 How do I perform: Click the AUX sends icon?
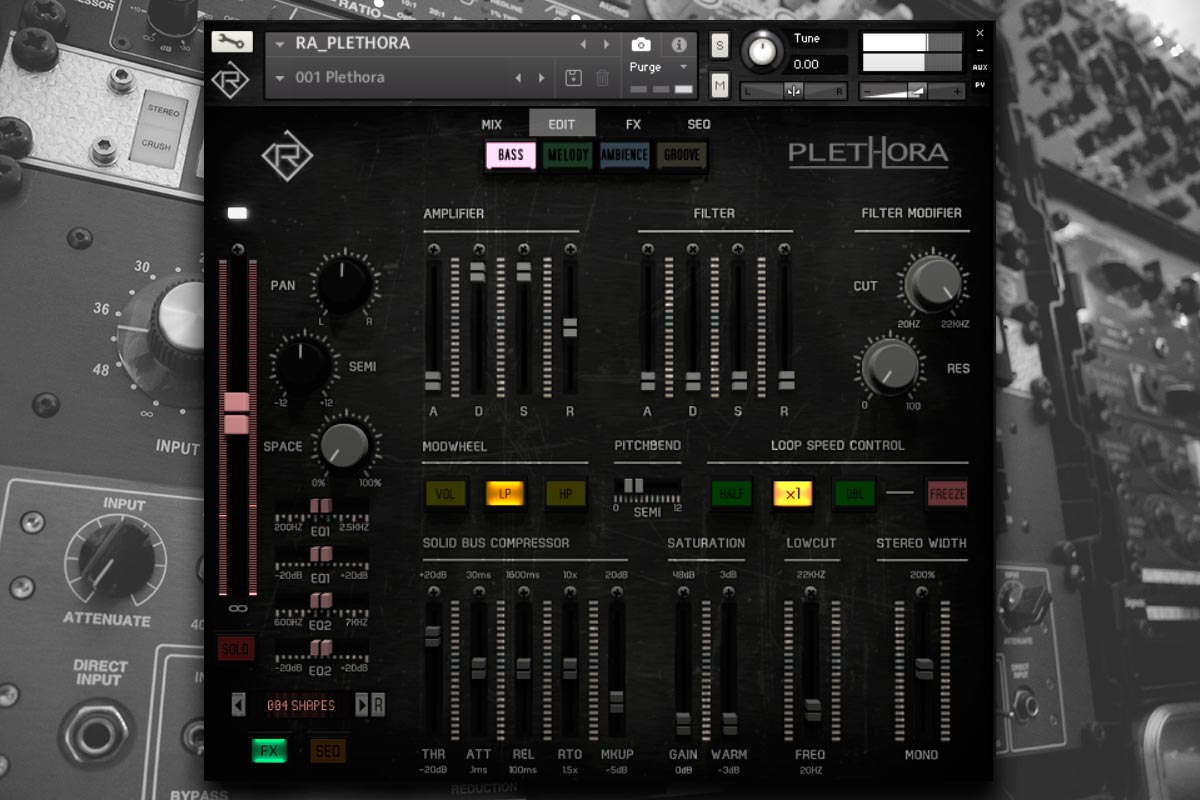click(x=980, y=67)
